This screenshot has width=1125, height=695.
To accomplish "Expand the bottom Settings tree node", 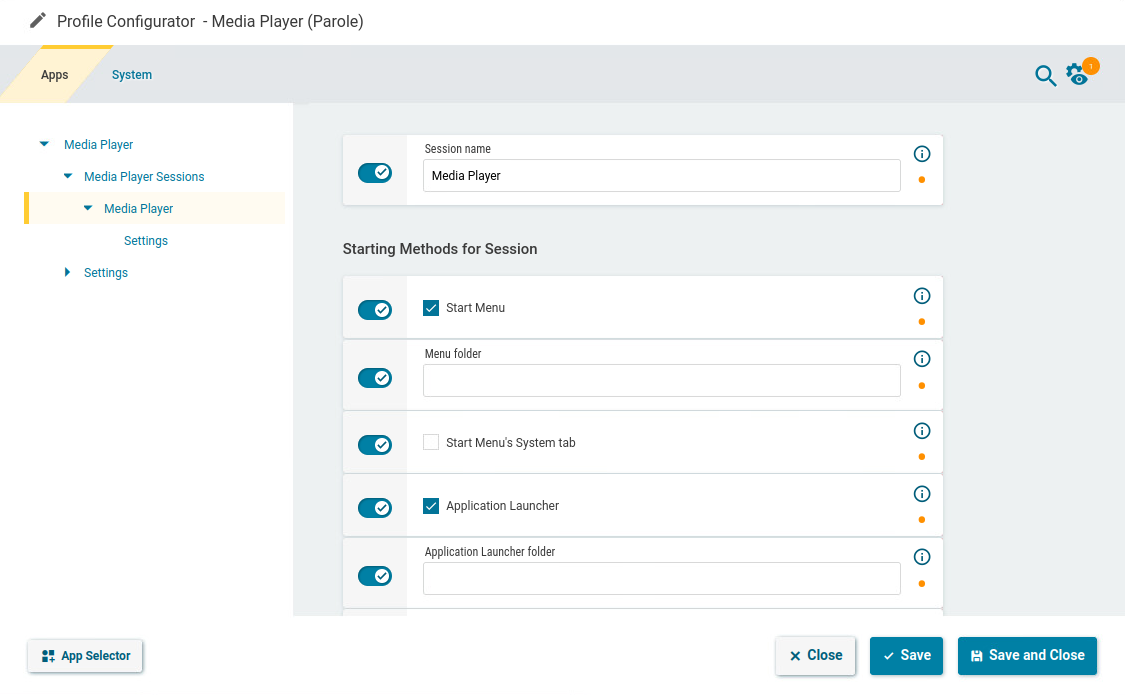I will 68,273.
